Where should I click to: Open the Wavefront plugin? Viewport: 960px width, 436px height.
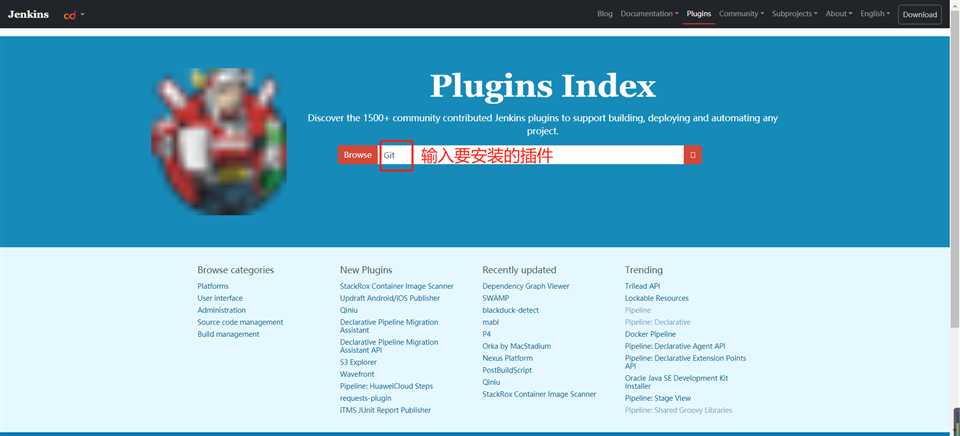357,374
